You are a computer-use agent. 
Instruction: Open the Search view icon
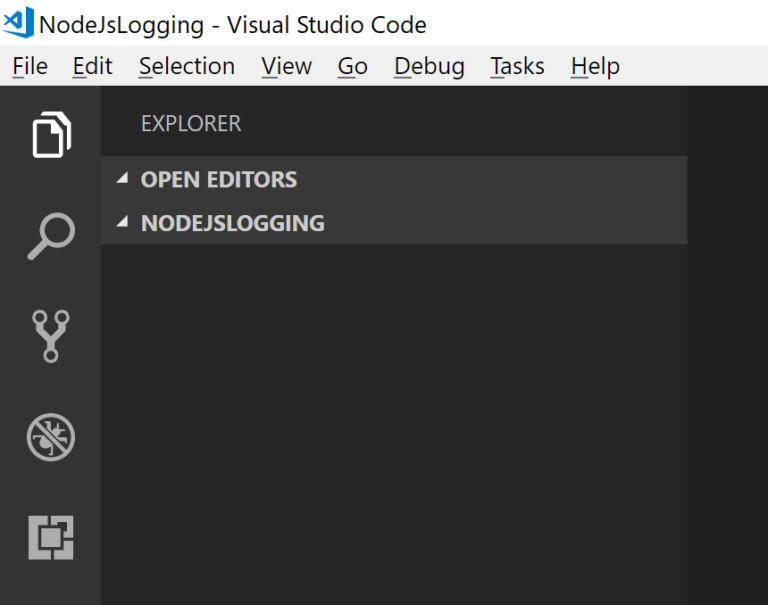(x=51, y=236)
